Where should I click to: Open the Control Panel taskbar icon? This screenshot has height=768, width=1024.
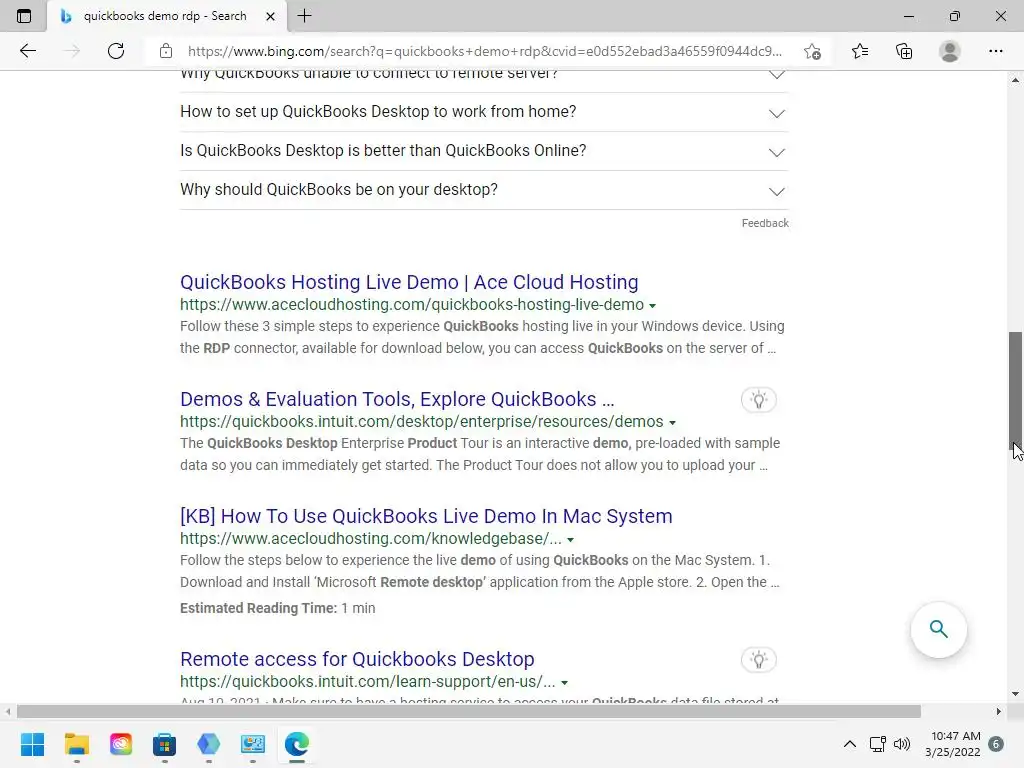coord(253,744)
